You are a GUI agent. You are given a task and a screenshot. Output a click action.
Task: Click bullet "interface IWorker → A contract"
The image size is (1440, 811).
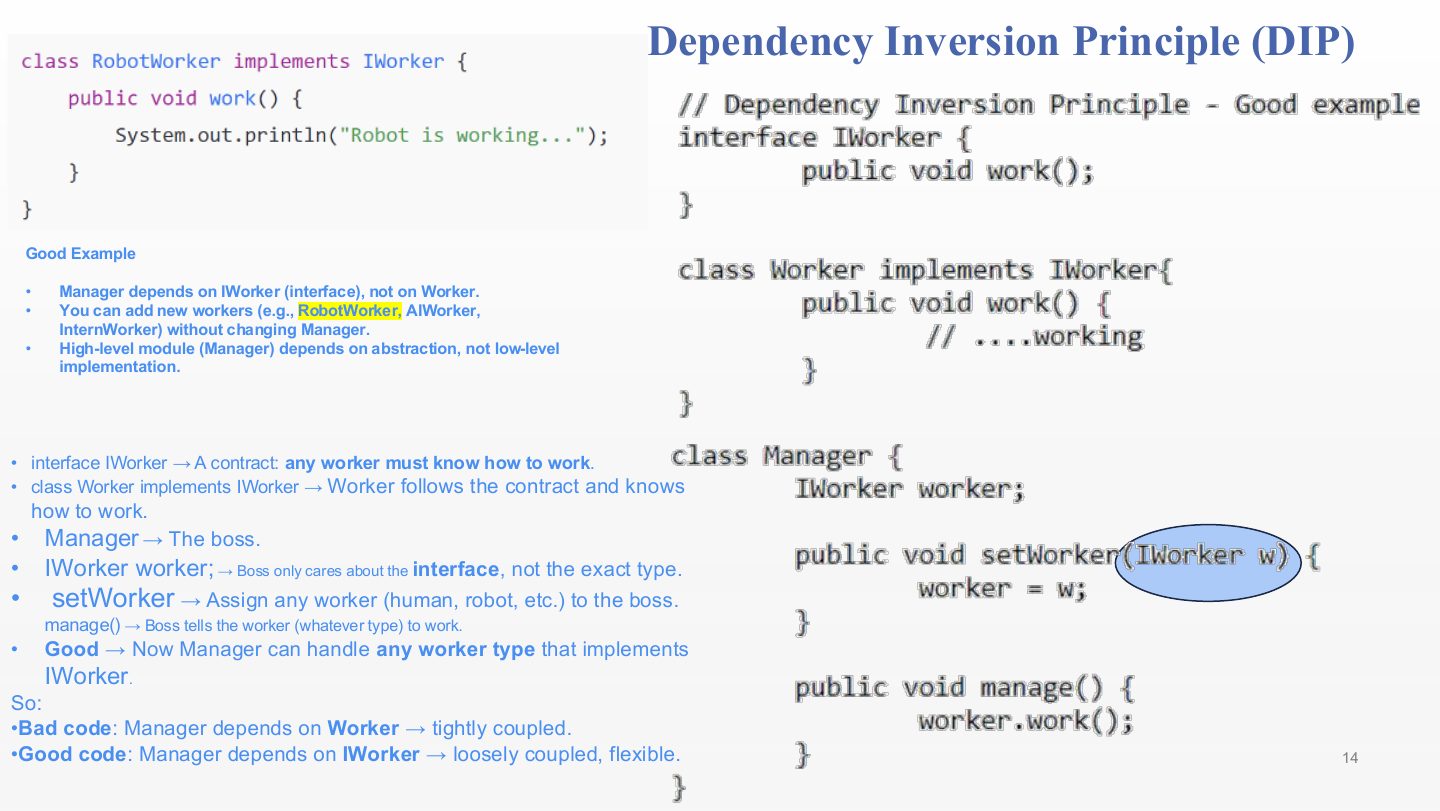(x=312, y=463)
